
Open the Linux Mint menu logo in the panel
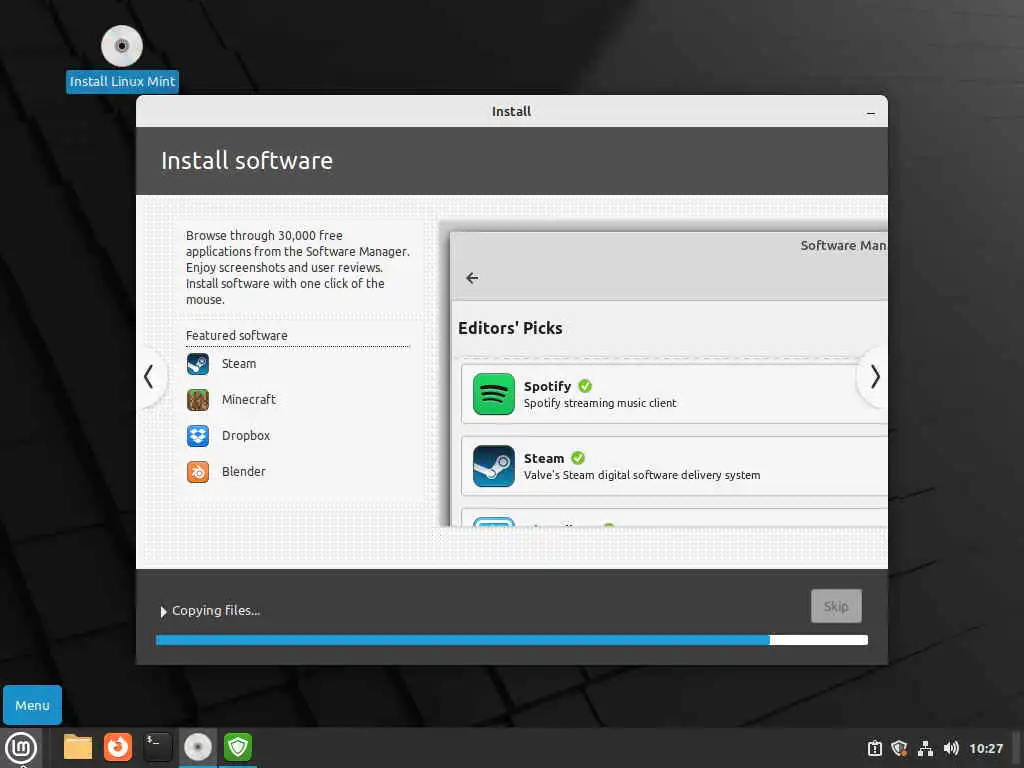[21, 747]
